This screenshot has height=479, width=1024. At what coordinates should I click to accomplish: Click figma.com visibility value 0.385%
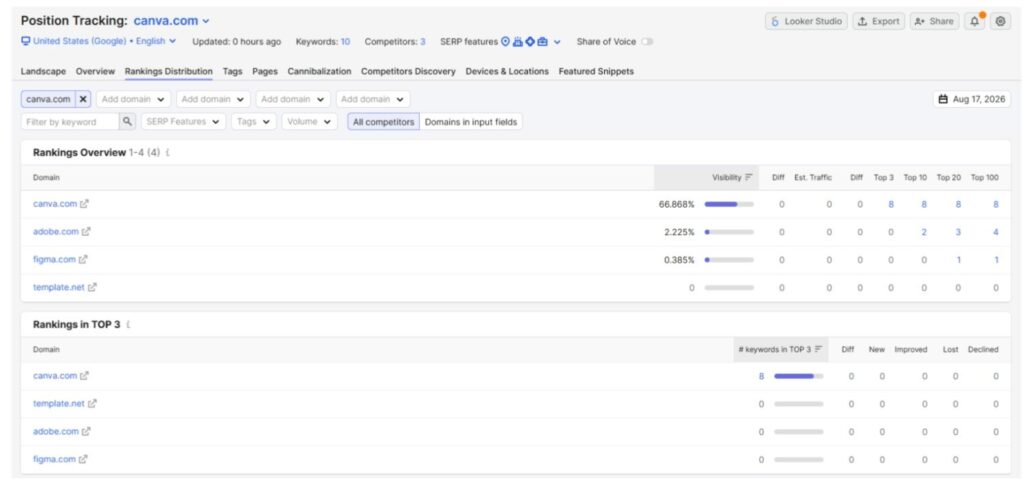[679, 259]
